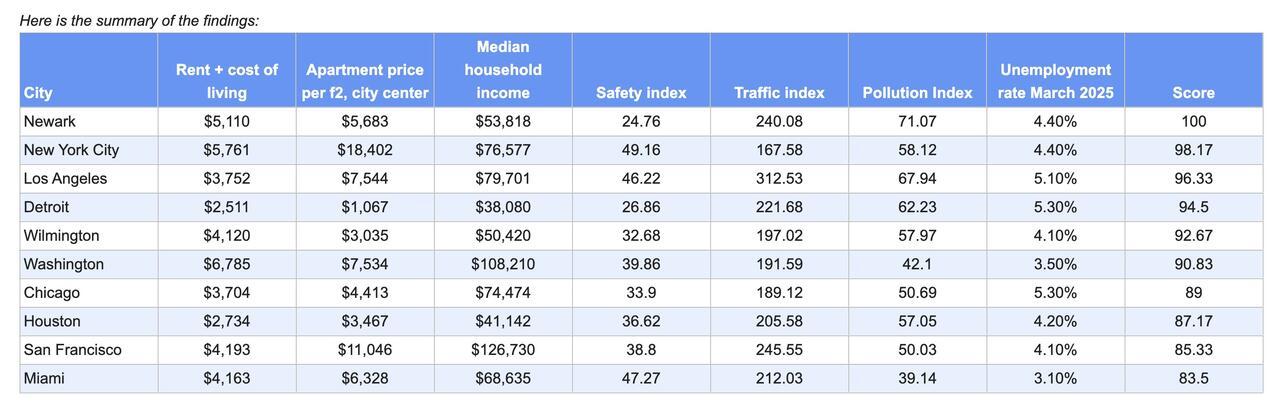1280x407 pixels.
Task: Select the Los Angeles row label
Action: (x=65, y=179)
